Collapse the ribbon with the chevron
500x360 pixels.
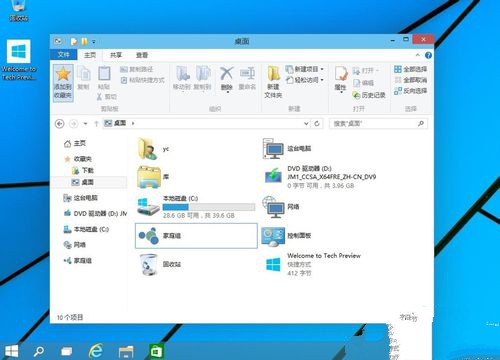[x=418, y=55]
